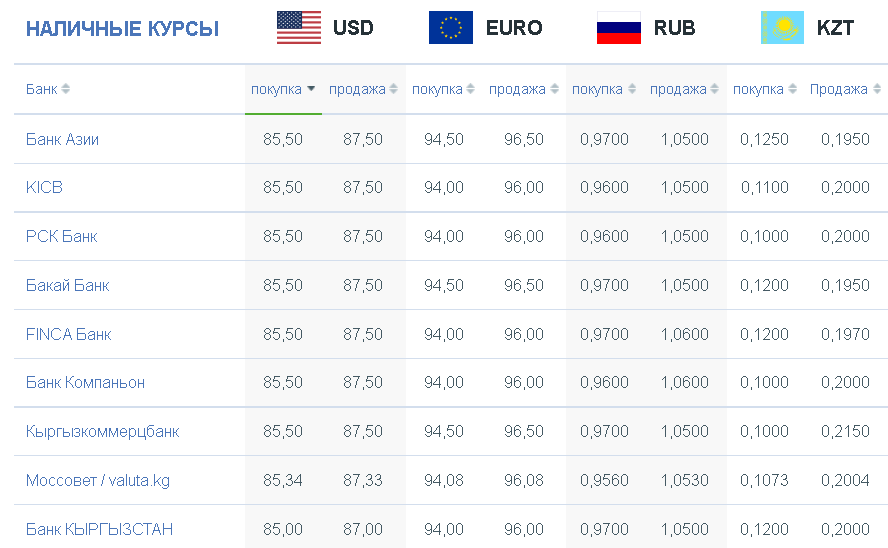Open the FINCA Банк link
This screenshot has width=888, height=548.
pos(69,334)
